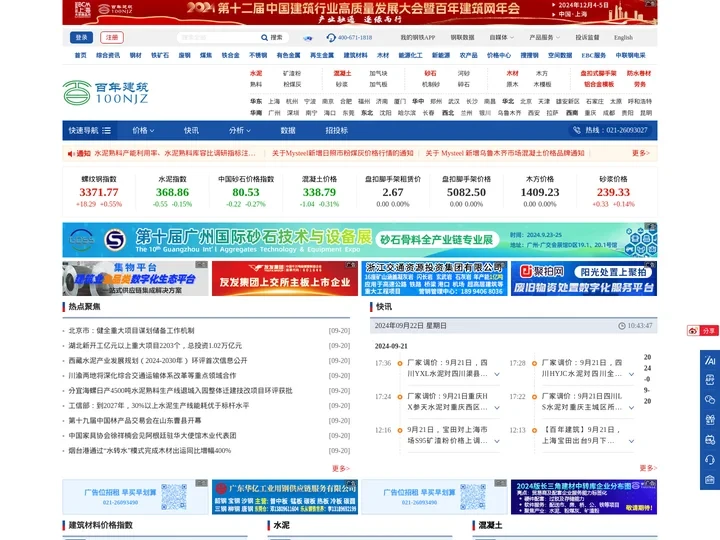Click the 螺纹钢指数 3371.77 value

(99, 192)
